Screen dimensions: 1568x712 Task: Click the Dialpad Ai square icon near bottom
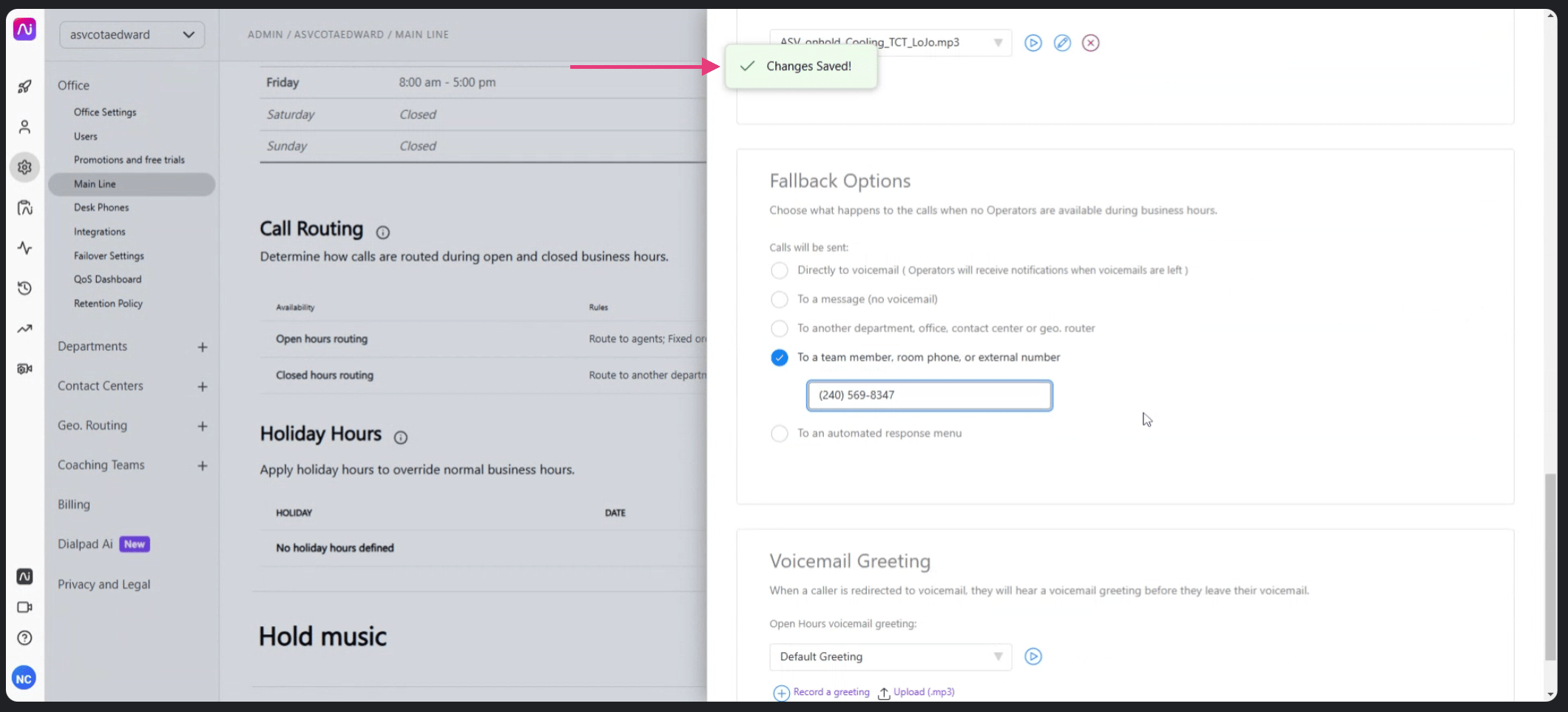[24, 577]
